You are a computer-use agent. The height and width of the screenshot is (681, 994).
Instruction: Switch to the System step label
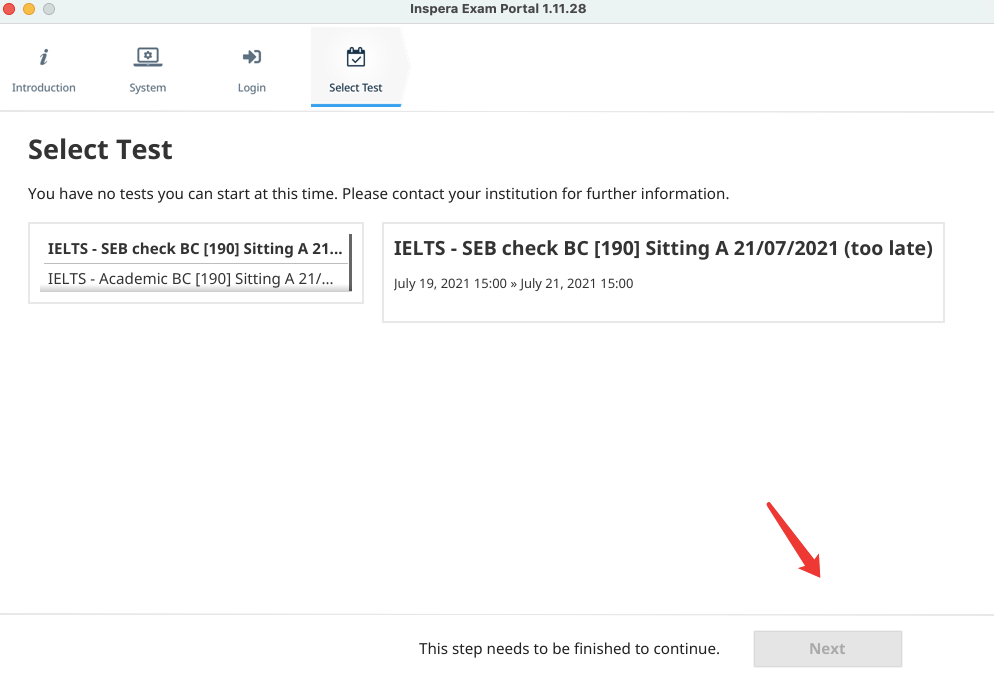pos(147,88)
